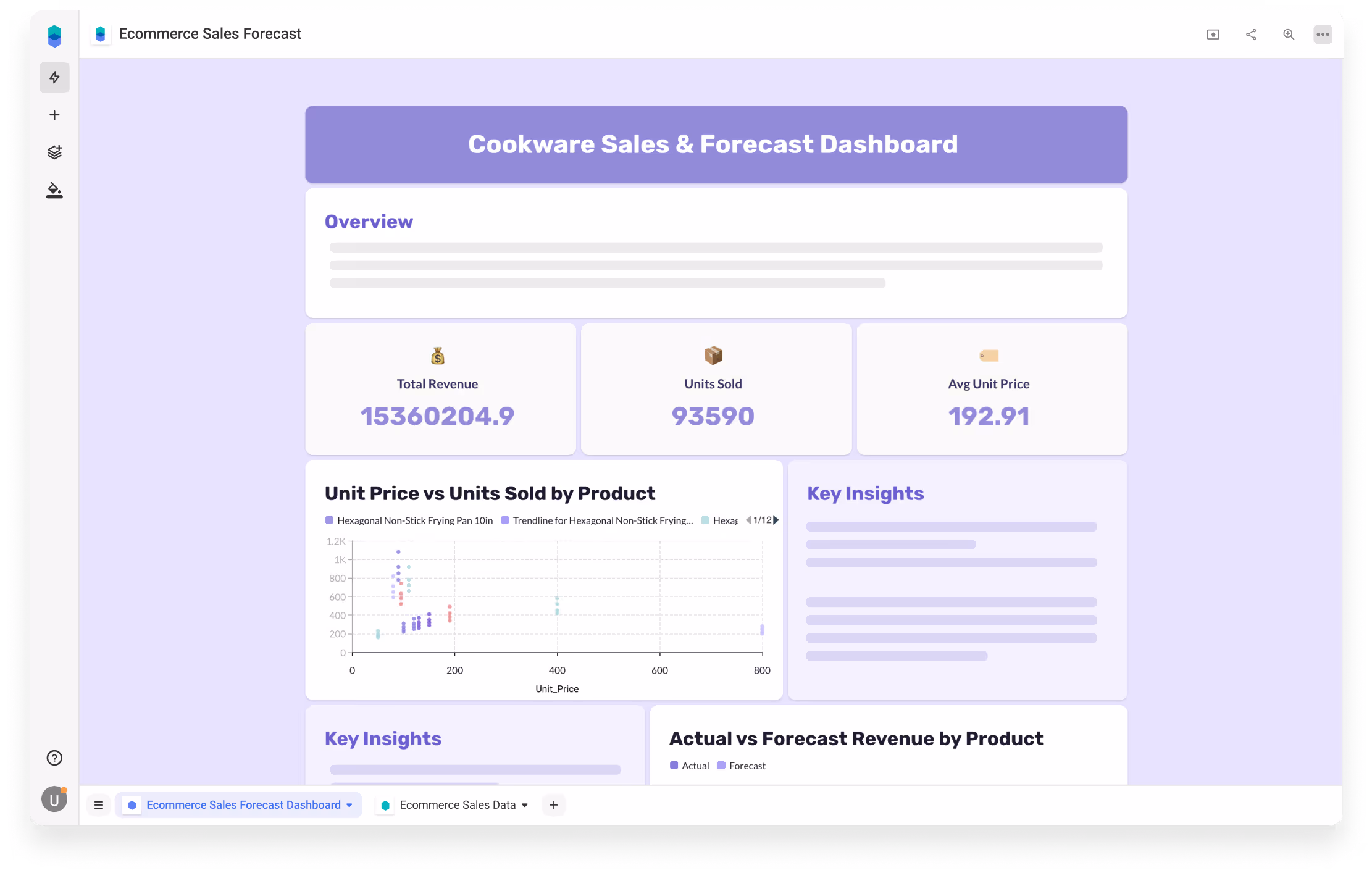The height and width of the screenshot is (873, 1372).
Task: Open the three-dot more options menu
Action: tap(1323, 35)
